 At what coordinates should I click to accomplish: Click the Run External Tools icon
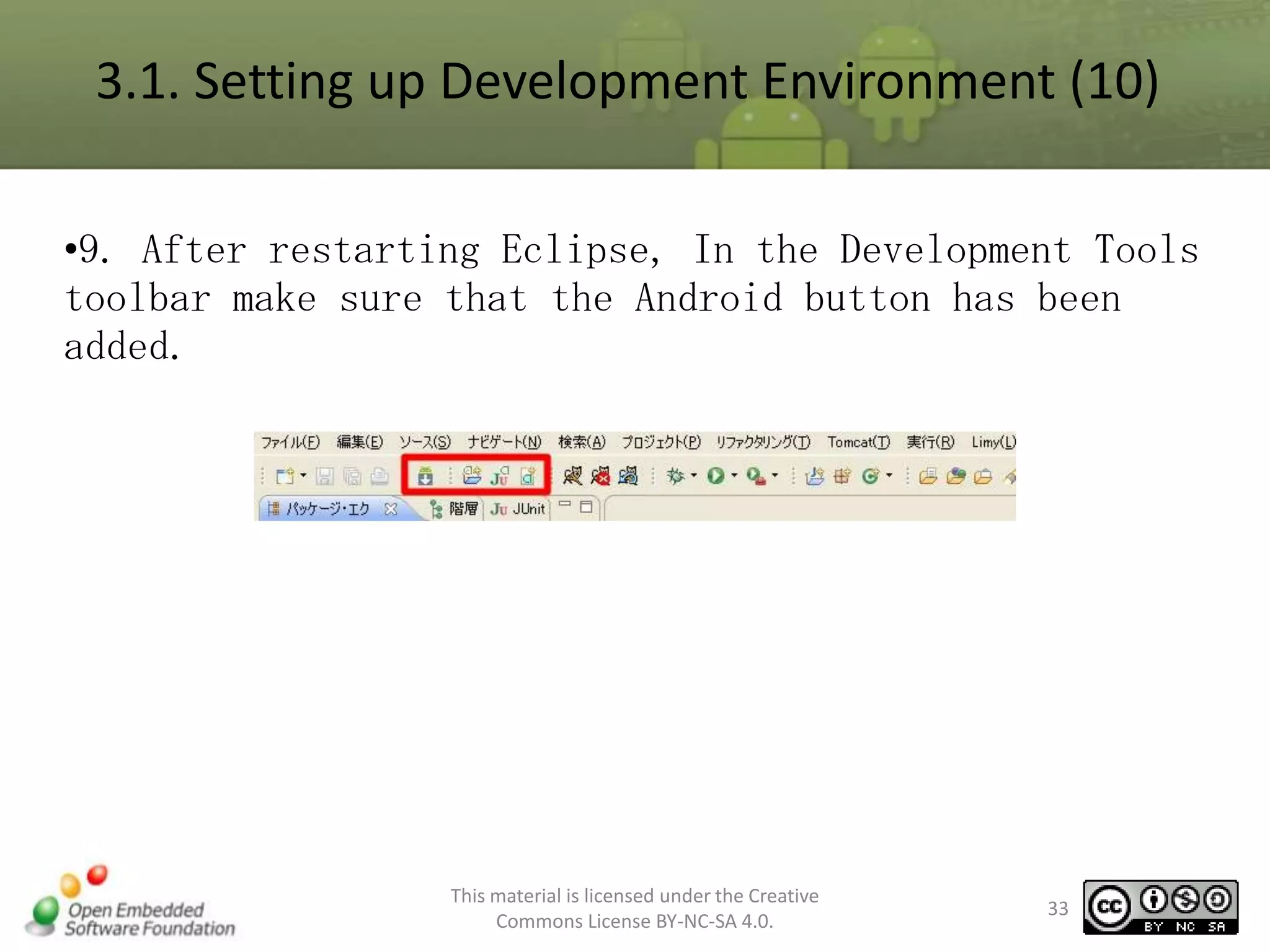(756, 476)
